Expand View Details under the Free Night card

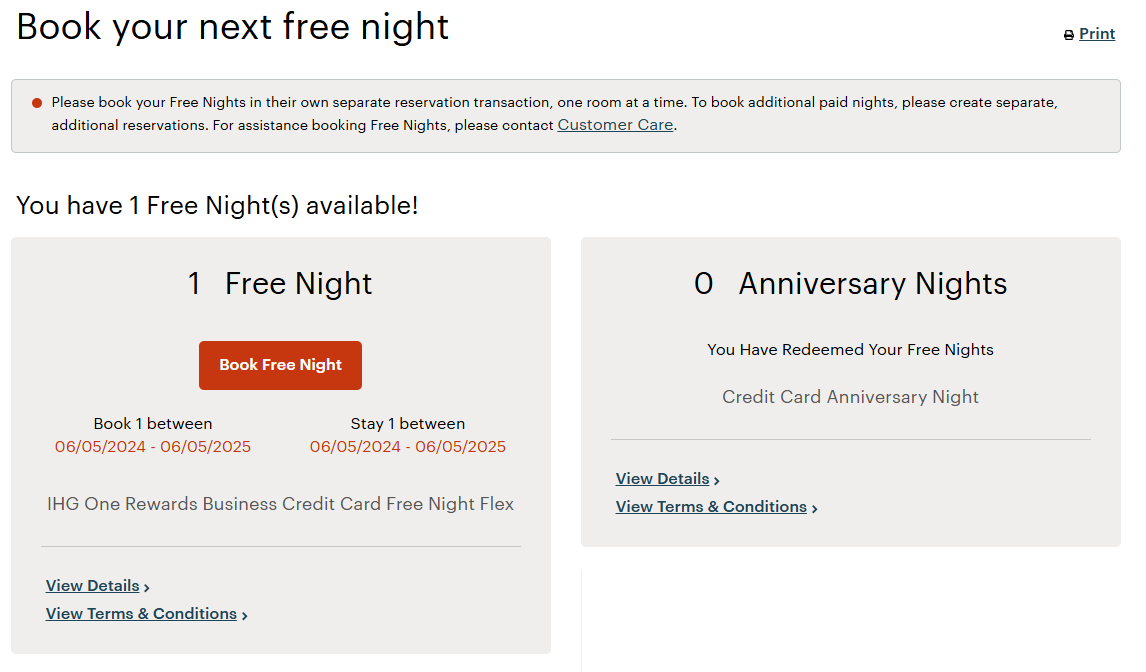tap(92, 585)
